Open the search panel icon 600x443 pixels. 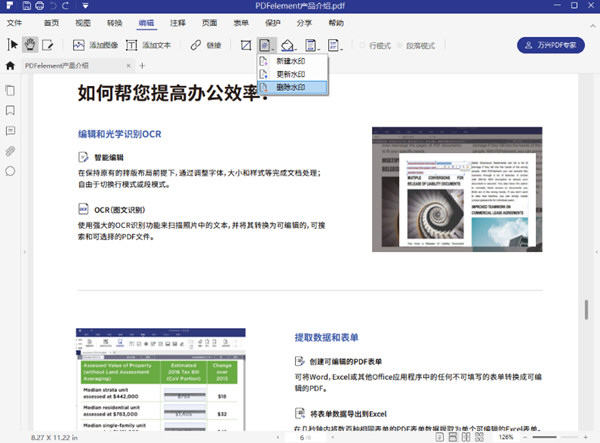[x=10, y=171]
